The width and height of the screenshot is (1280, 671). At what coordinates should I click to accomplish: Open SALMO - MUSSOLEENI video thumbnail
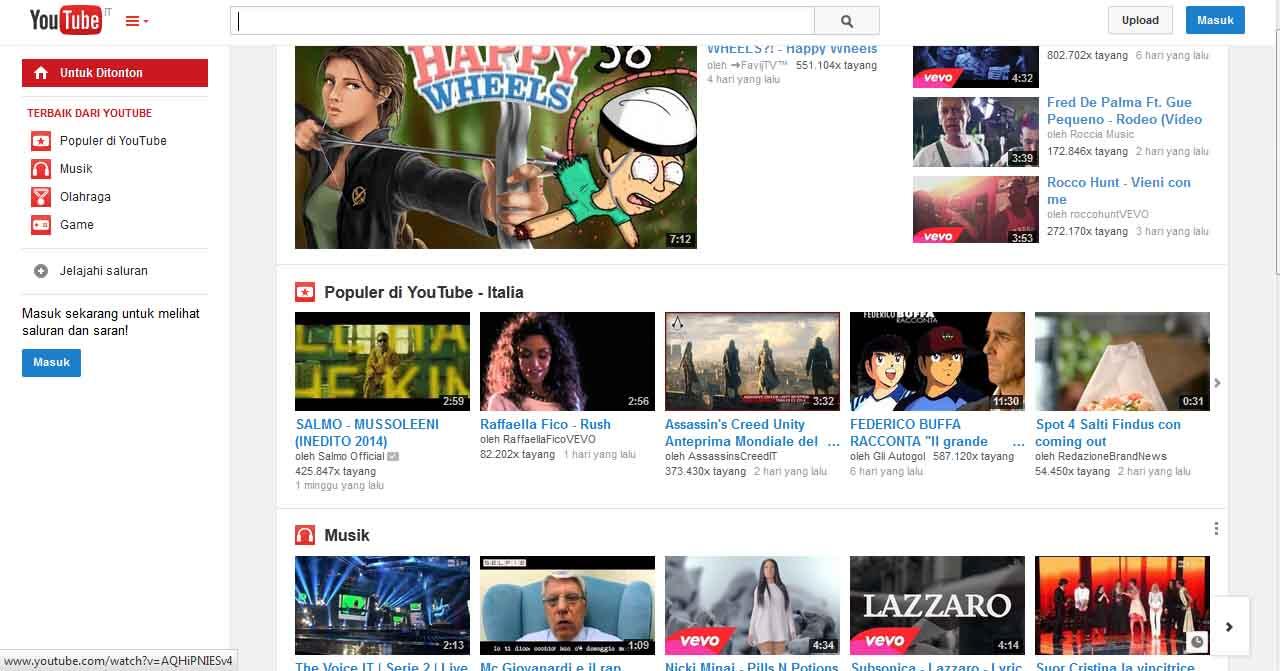382,361
